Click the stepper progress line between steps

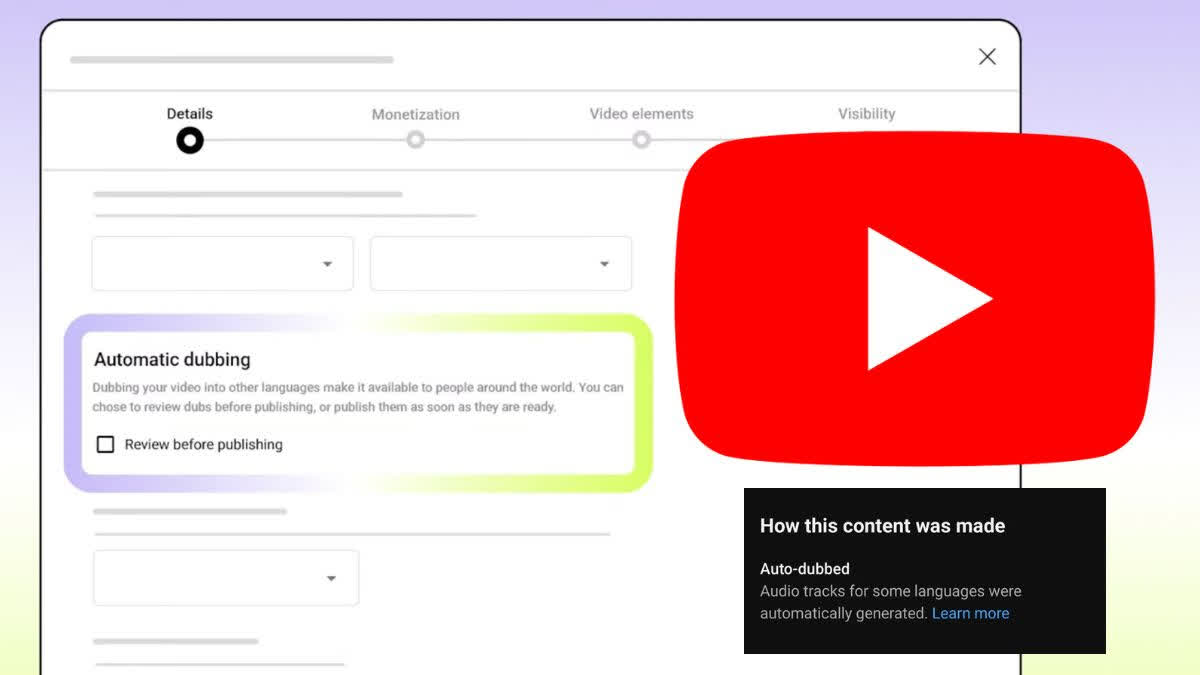tap(300, 140)
